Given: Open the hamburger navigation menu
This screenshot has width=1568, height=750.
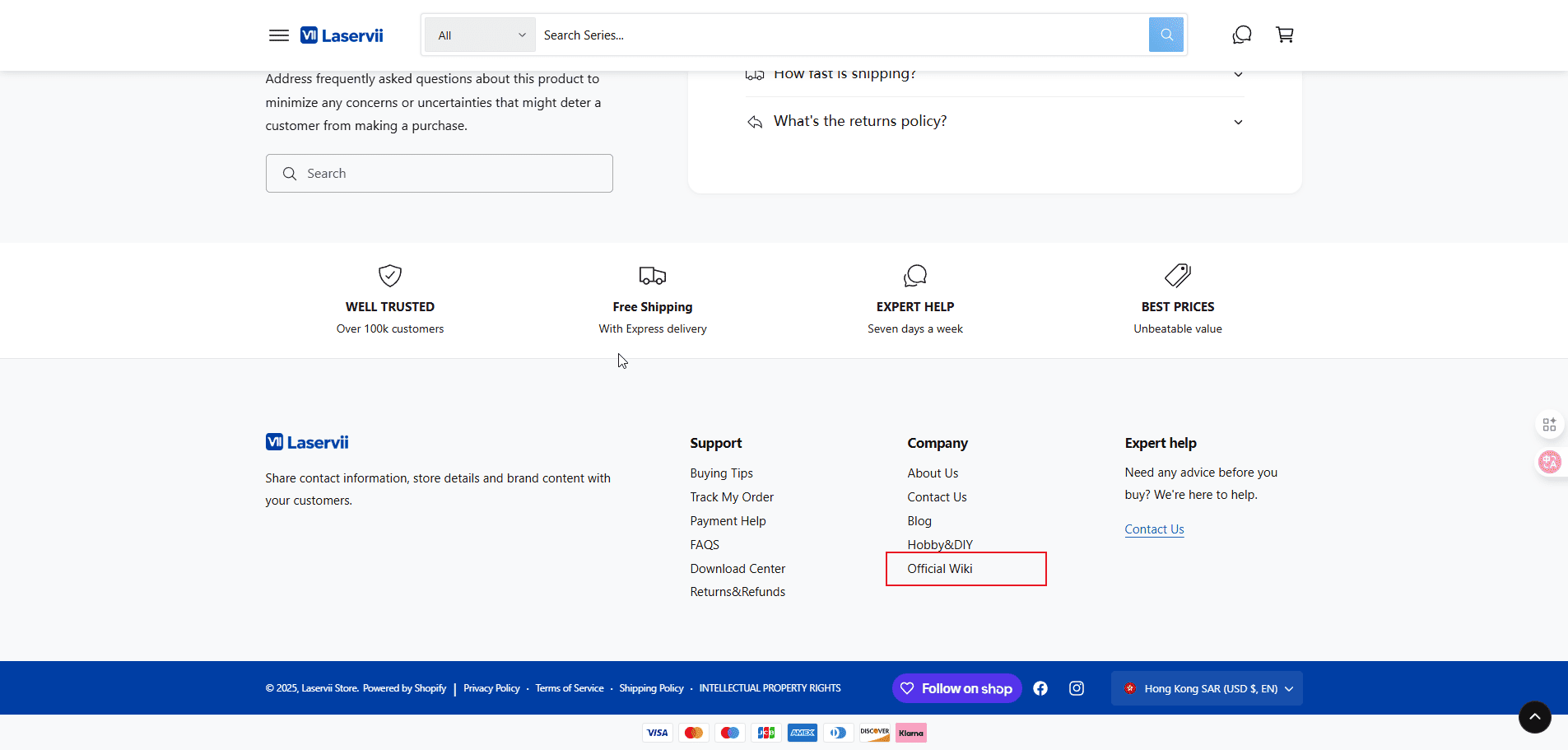Looking at the screenshot, I should click(279, 35).
